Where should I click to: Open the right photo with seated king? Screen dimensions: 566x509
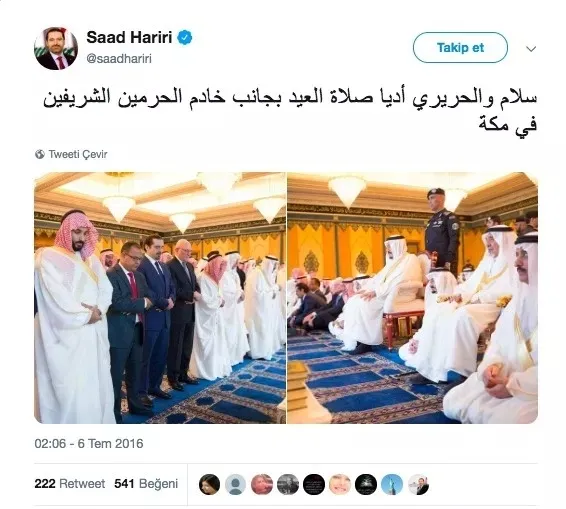pyautogui.click(x=413, y=298)
